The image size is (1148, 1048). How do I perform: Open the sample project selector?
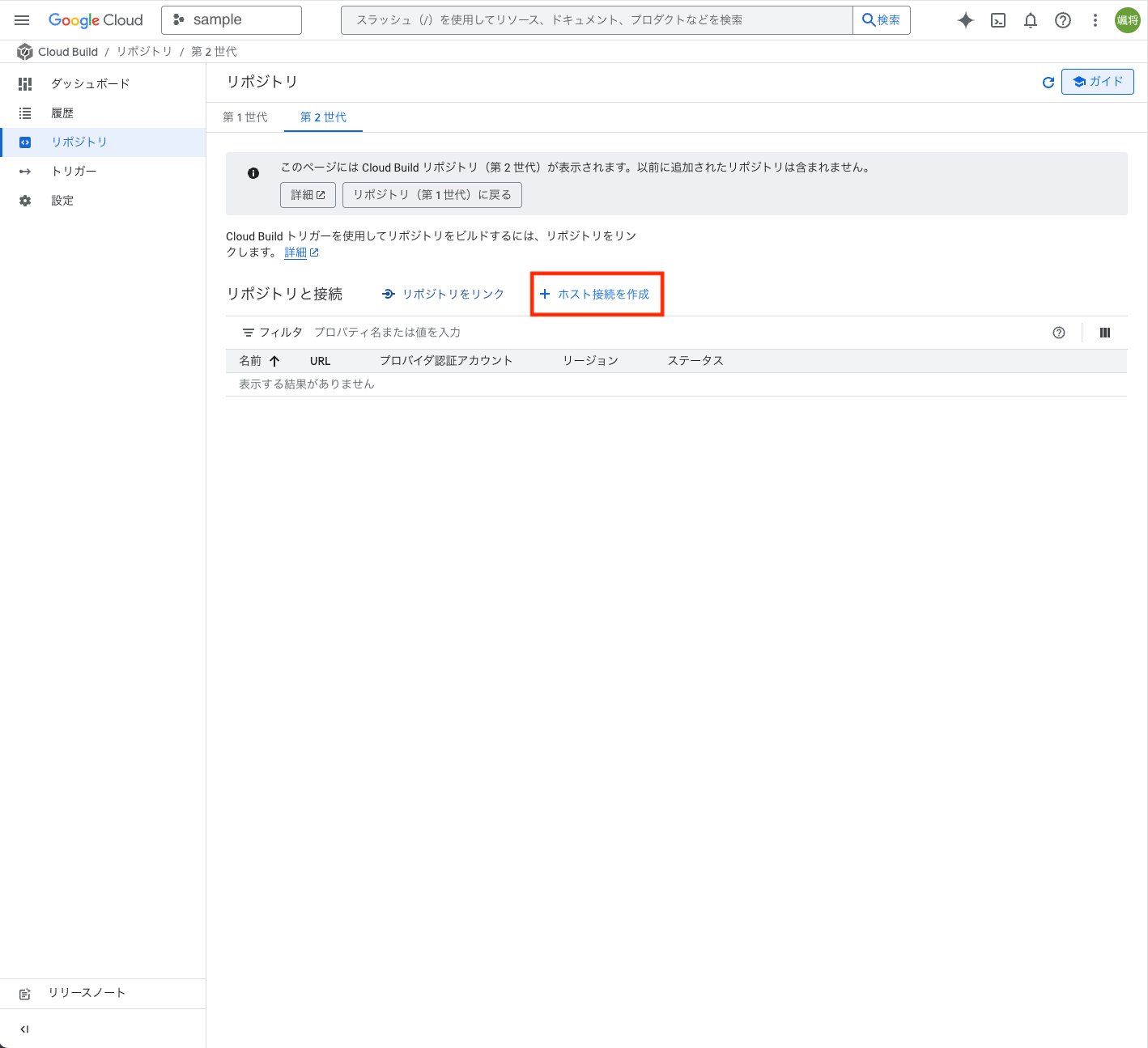(232, 20)
